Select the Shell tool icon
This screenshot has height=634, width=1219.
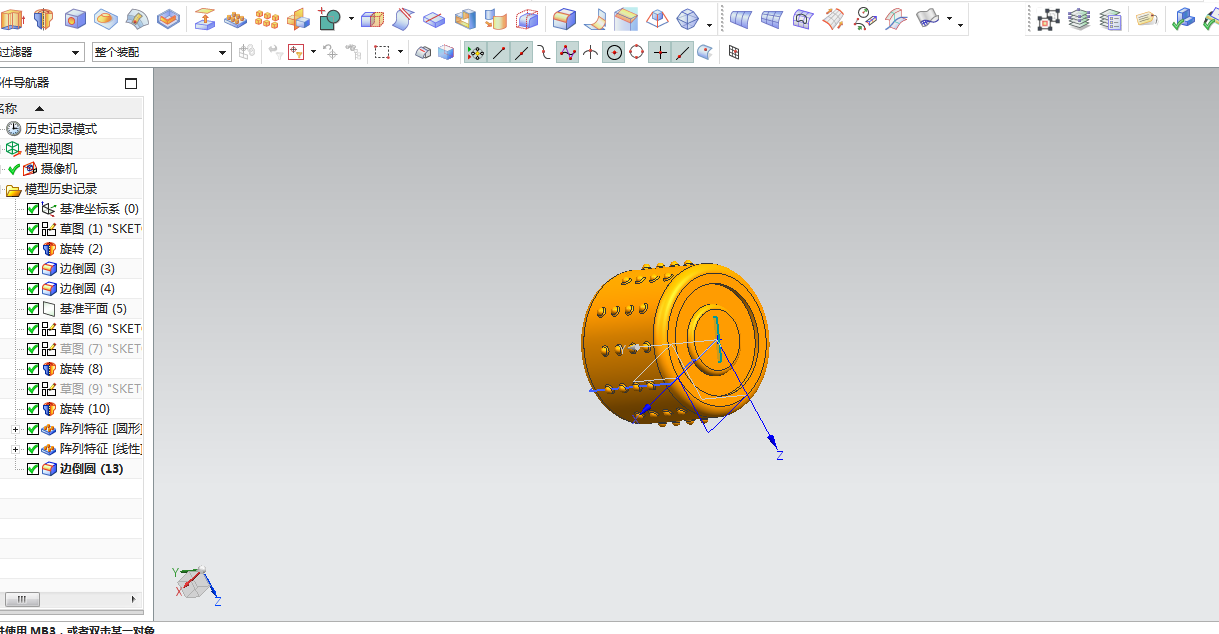tap(466, 18)
